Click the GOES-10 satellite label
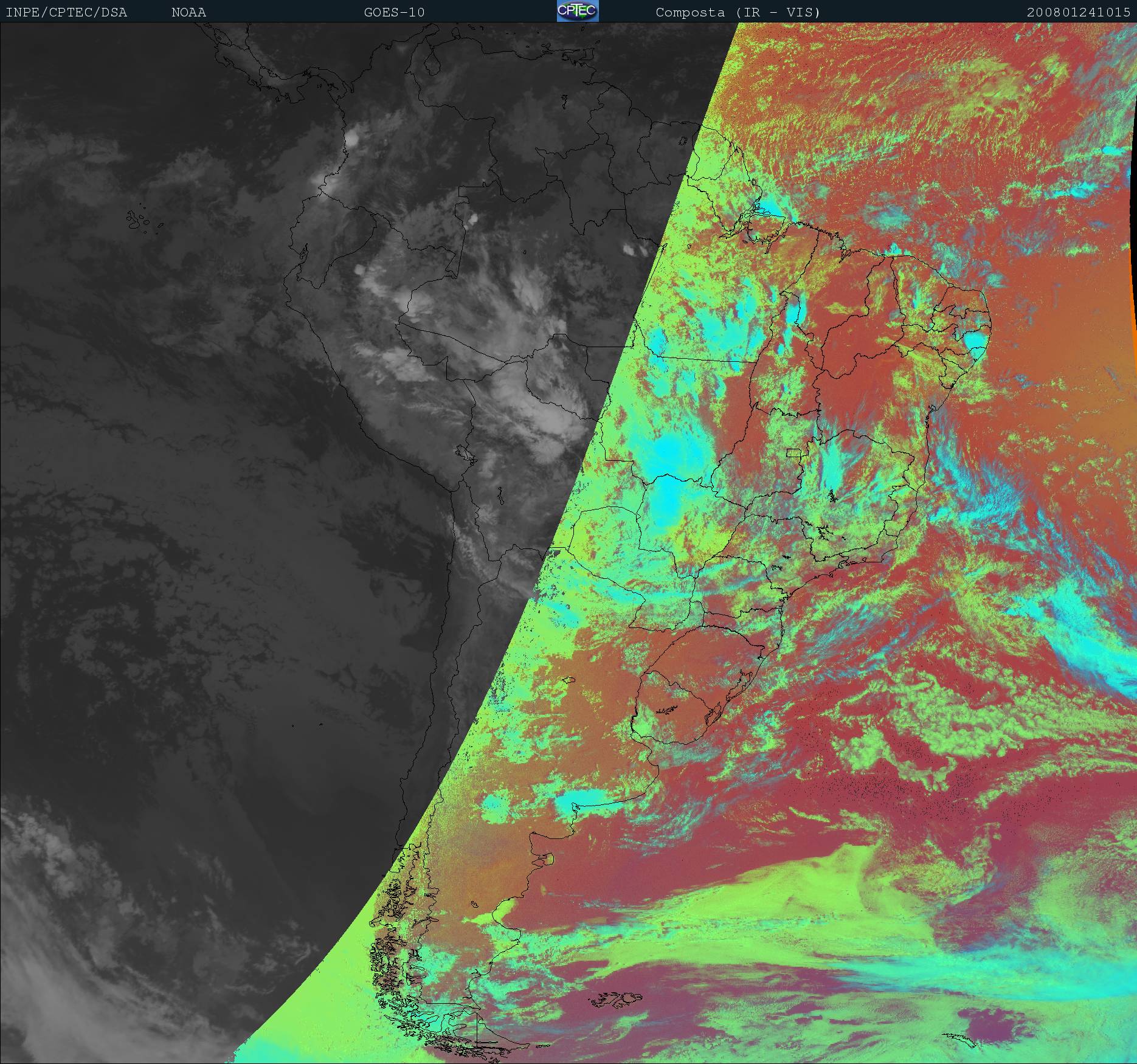 394,12
